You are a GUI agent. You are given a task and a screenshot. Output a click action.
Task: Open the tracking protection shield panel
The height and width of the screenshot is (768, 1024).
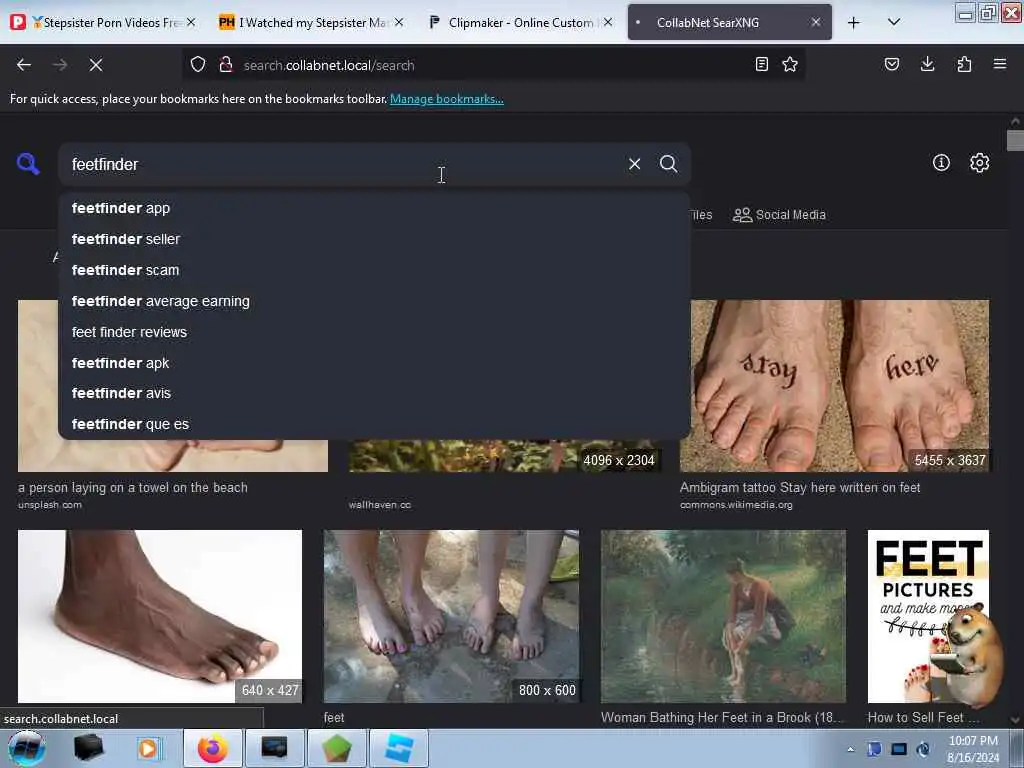tap(198, 65)
